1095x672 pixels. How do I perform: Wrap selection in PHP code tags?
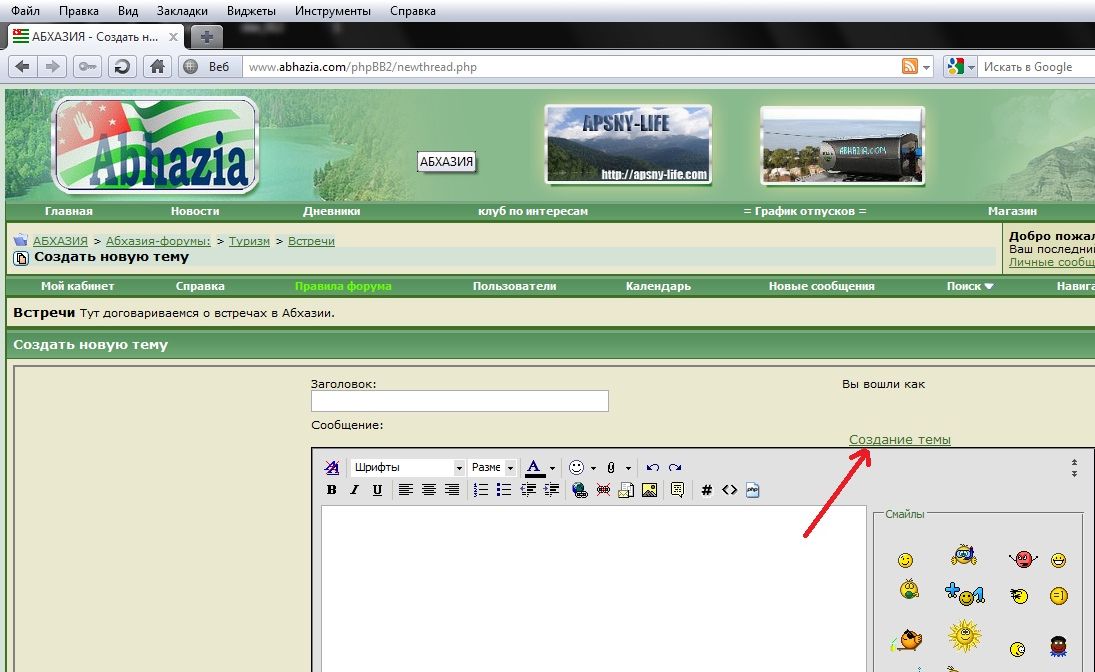click(x=753, y=490)
